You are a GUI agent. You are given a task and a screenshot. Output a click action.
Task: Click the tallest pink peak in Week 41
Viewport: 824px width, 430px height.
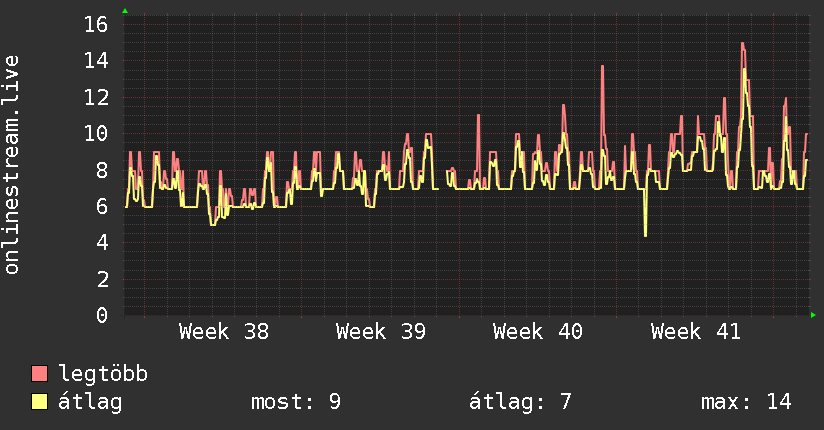tap(743, 44)
